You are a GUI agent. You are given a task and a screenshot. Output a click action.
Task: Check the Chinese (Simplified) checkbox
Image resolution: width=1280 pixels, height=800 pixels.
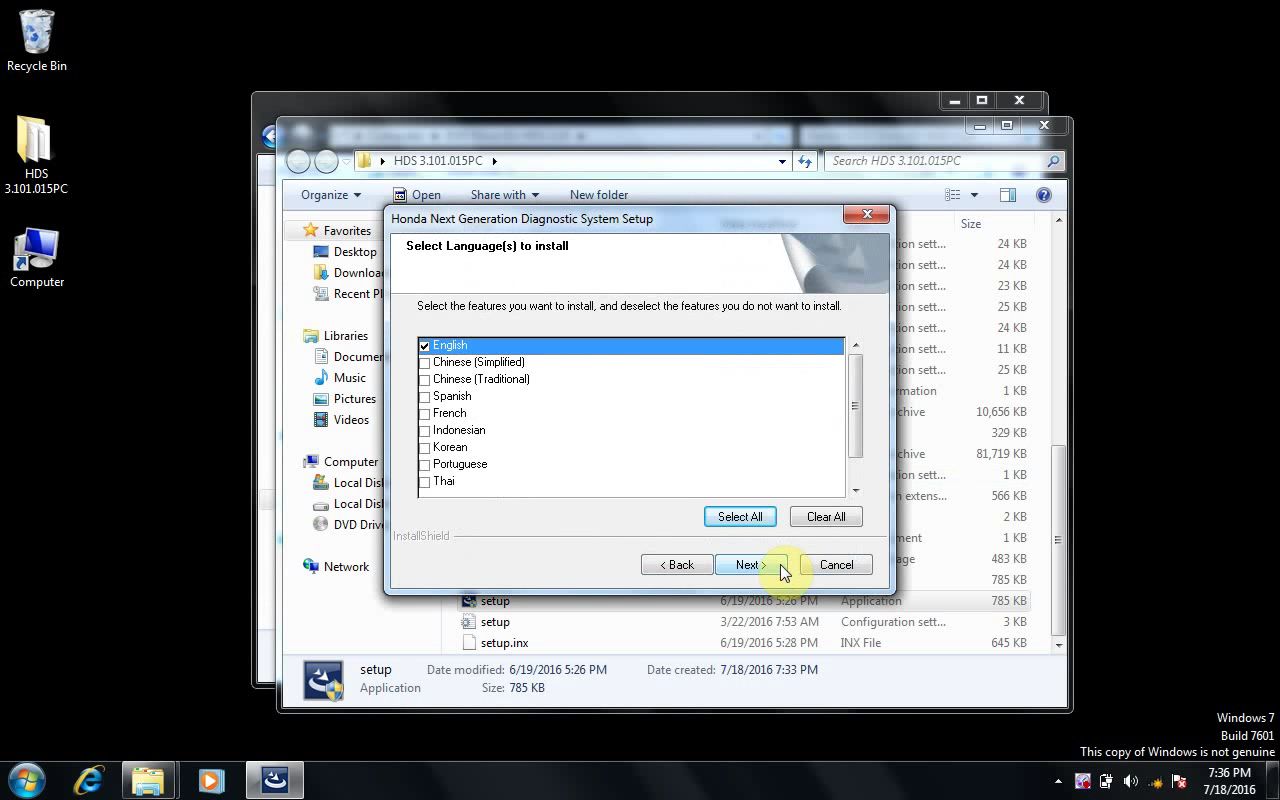point(424,363)
